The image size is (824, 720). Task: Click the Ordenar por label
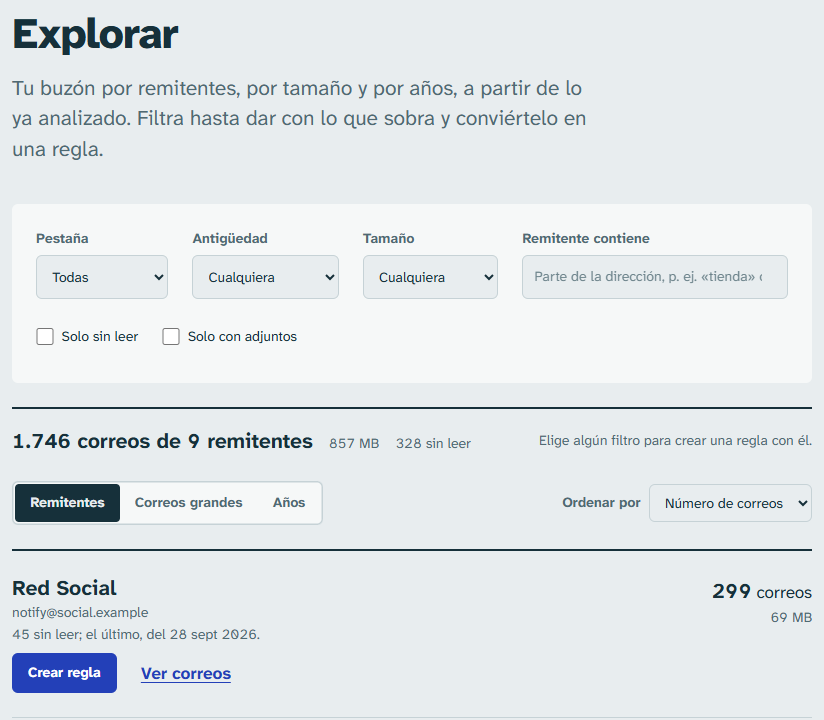(x=601, y=503)
